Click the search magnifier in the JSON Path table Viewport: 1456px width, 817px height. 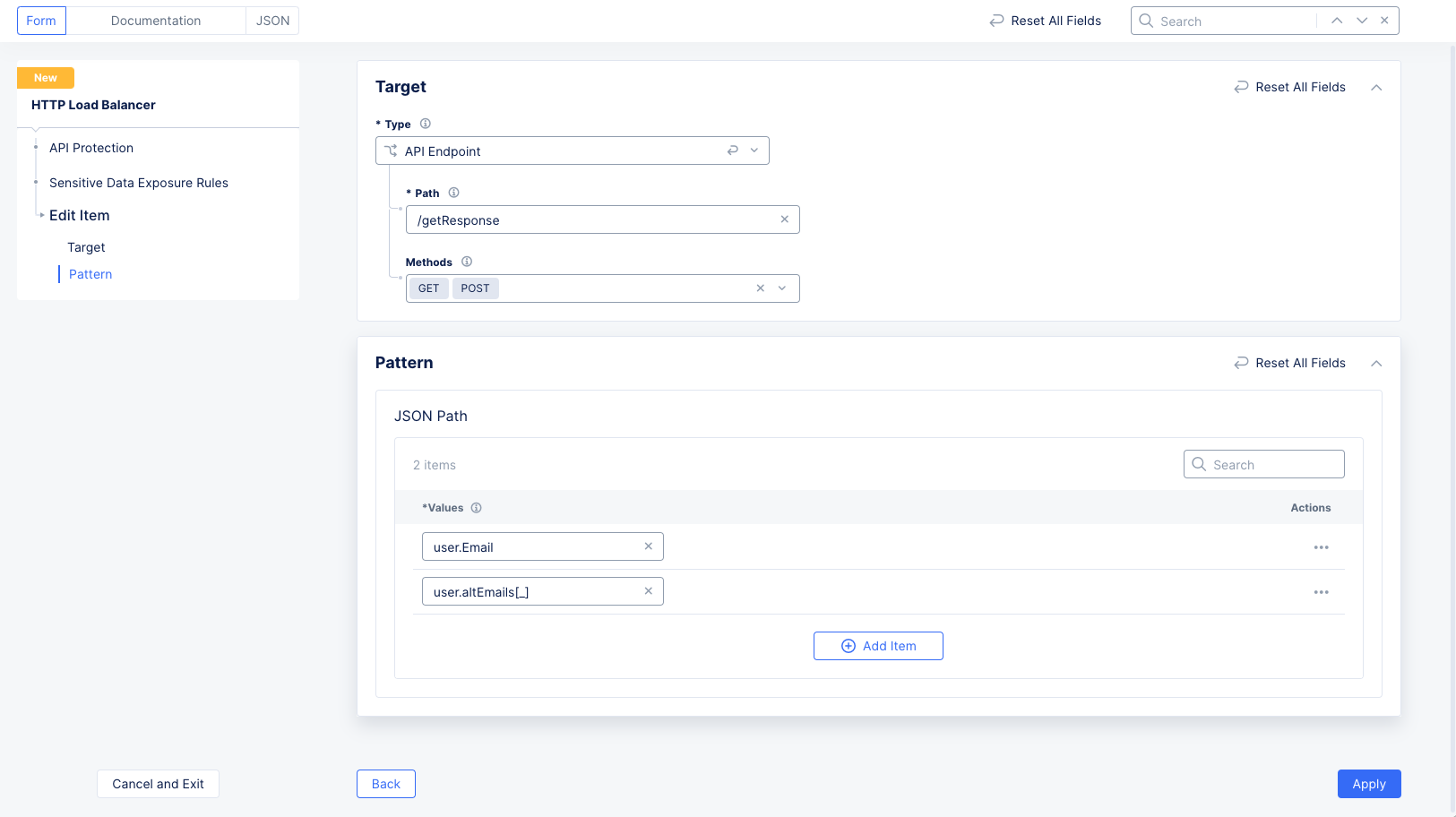click(1199, 464)
